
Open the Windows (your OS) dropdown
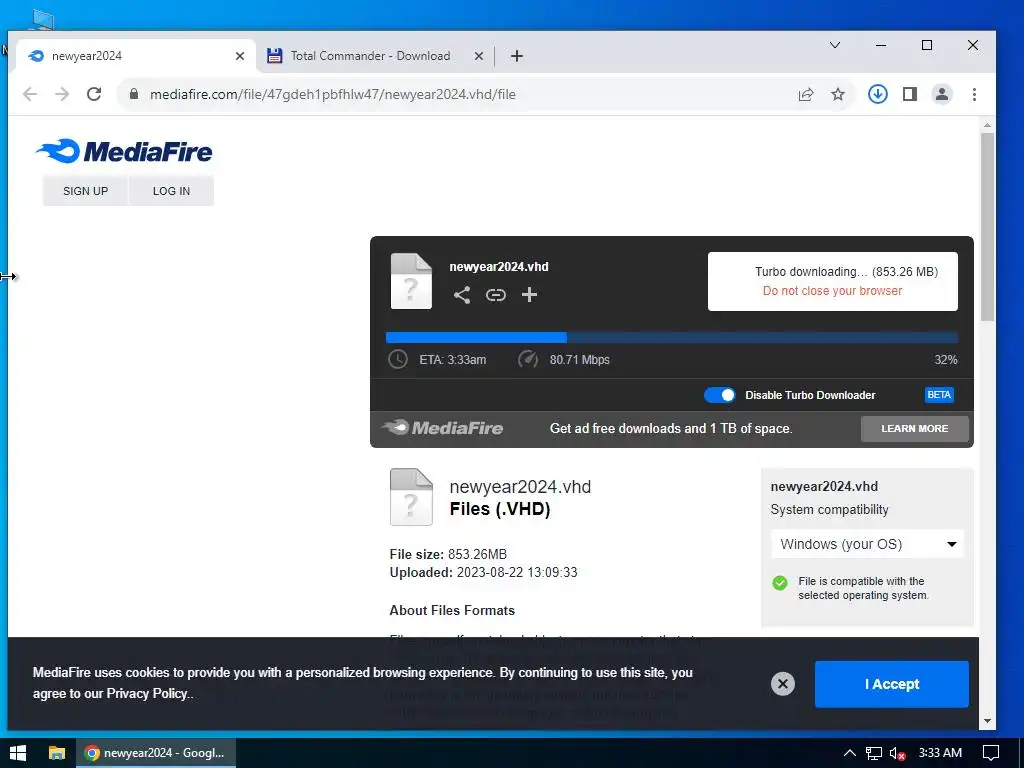click(868, 544)
